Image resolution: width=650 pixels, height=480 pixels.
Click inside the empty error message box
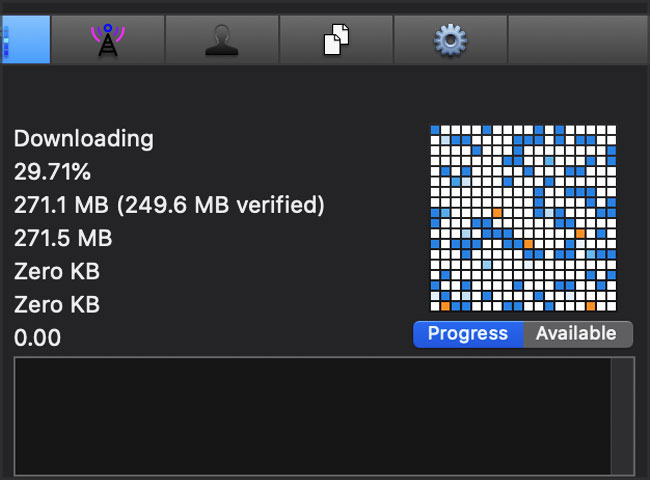point(313,416)
